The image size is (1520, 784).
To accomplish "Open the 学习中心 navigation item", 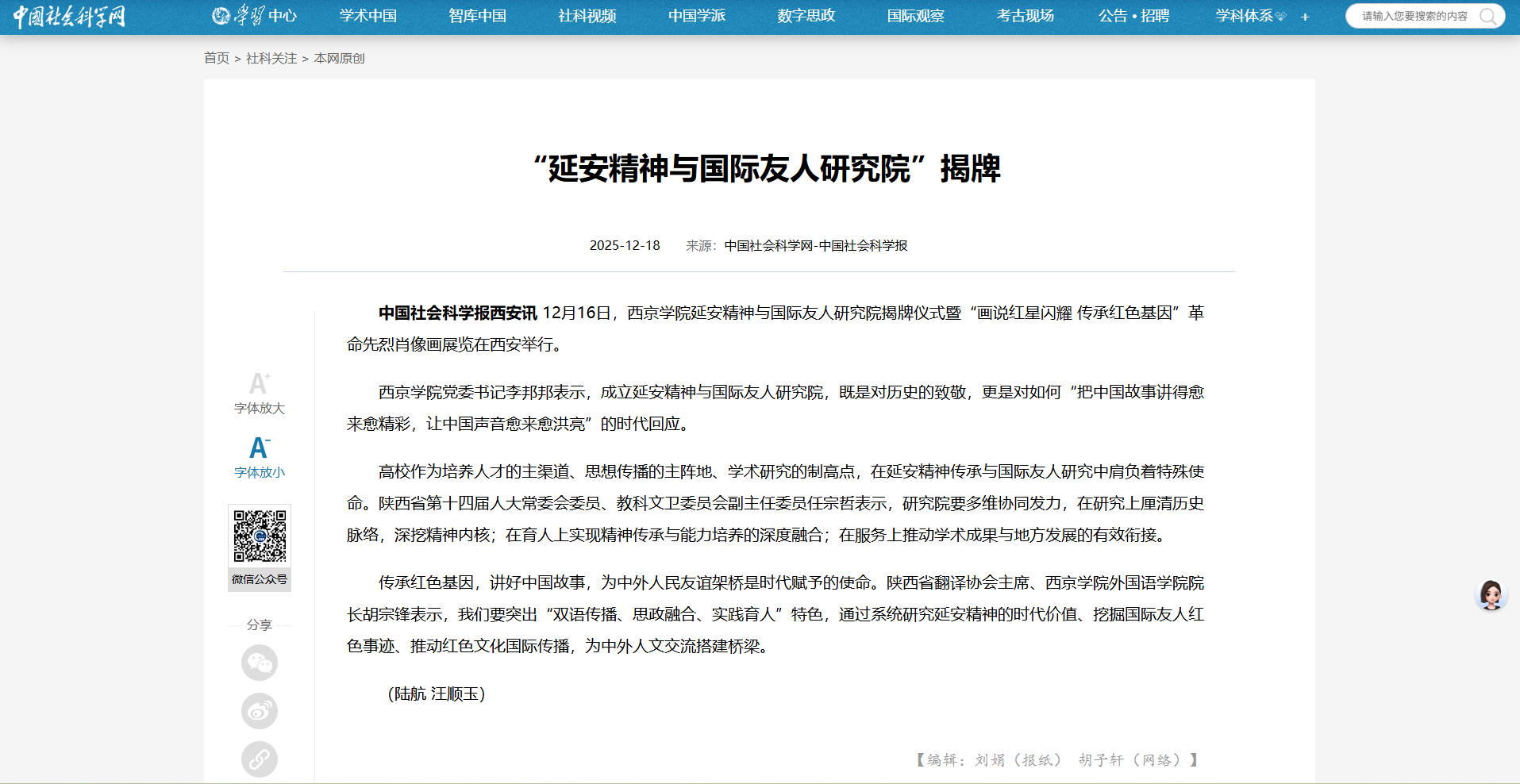I will click(x=255, y=16).
